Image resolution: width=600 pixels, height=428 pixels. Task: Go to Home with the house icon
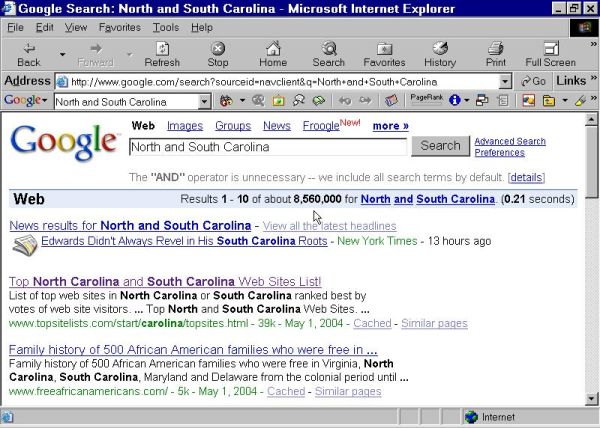[273, 49]
